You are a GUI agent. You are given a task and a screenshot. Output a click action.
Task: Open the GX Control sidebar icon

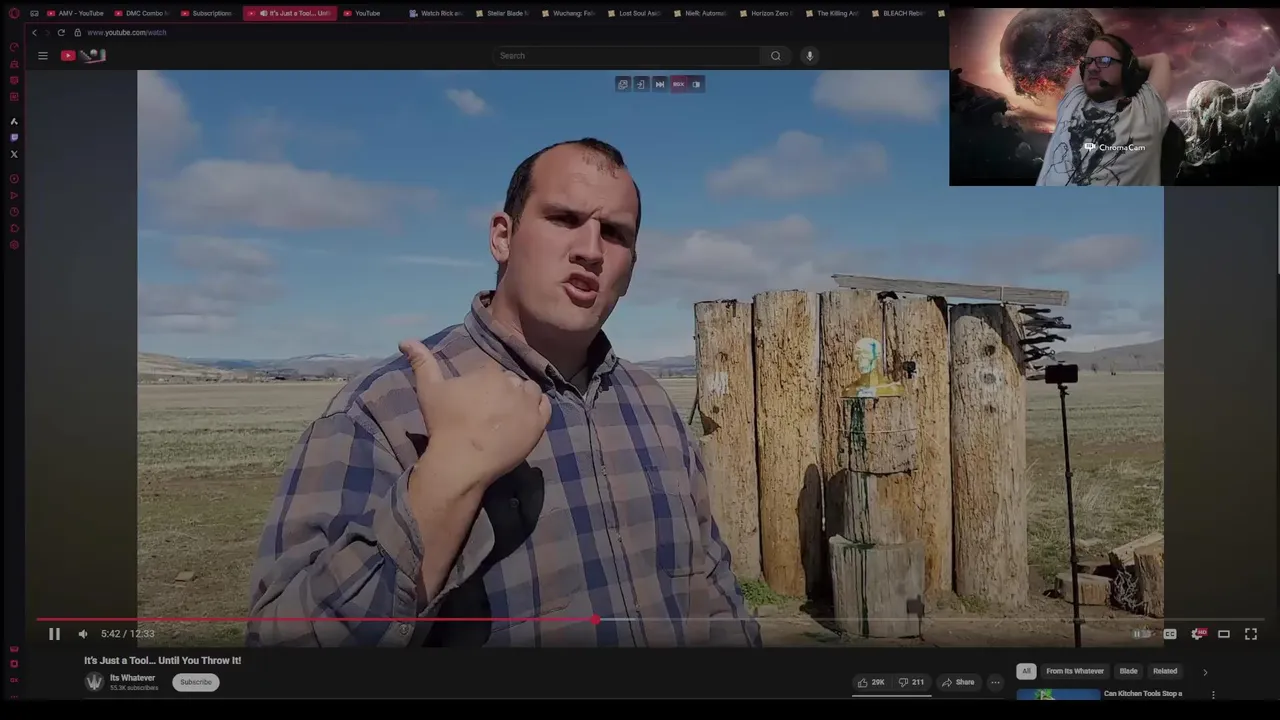point(14,47)
